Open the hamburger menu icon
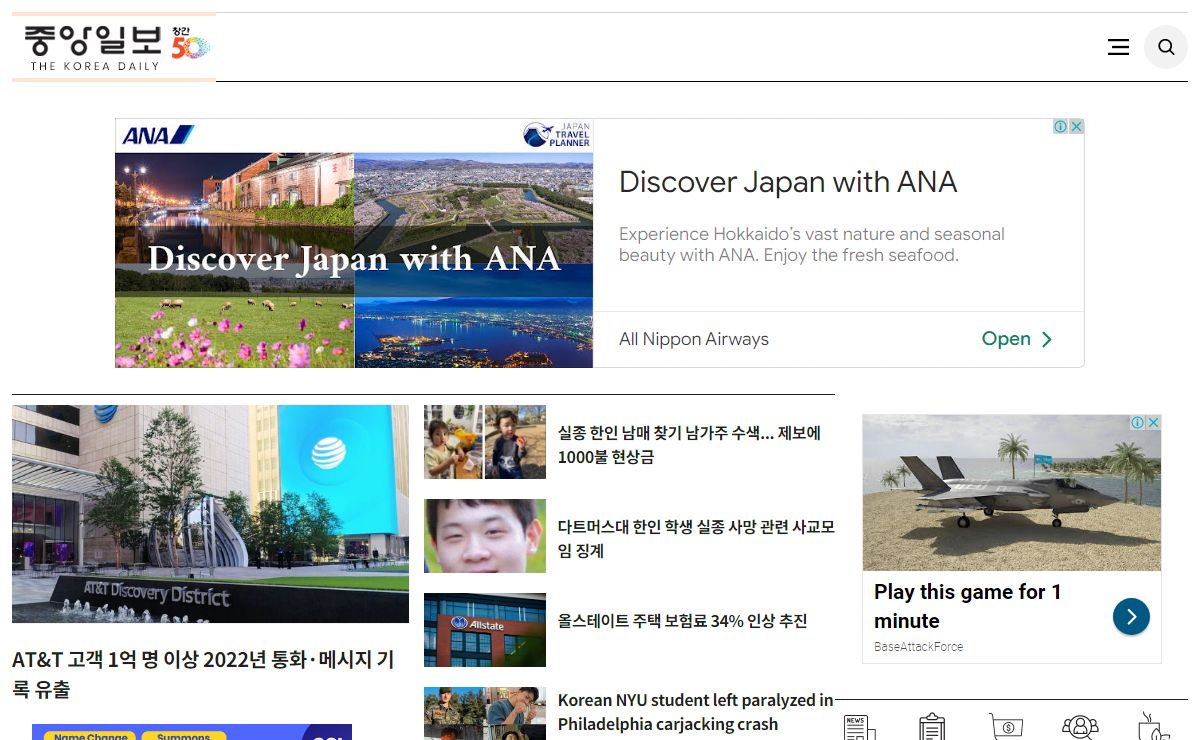This screenshot has height=740, width=1200. [1118, 47]
